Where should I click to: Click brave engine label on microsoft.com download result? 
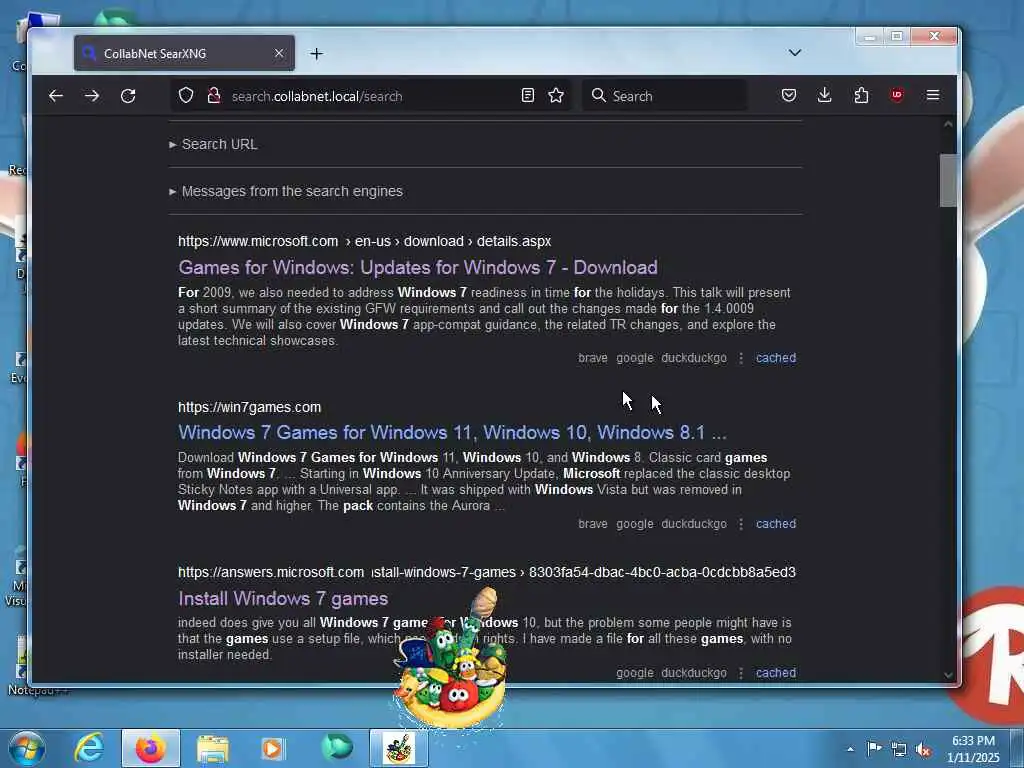tap(592, 358)
